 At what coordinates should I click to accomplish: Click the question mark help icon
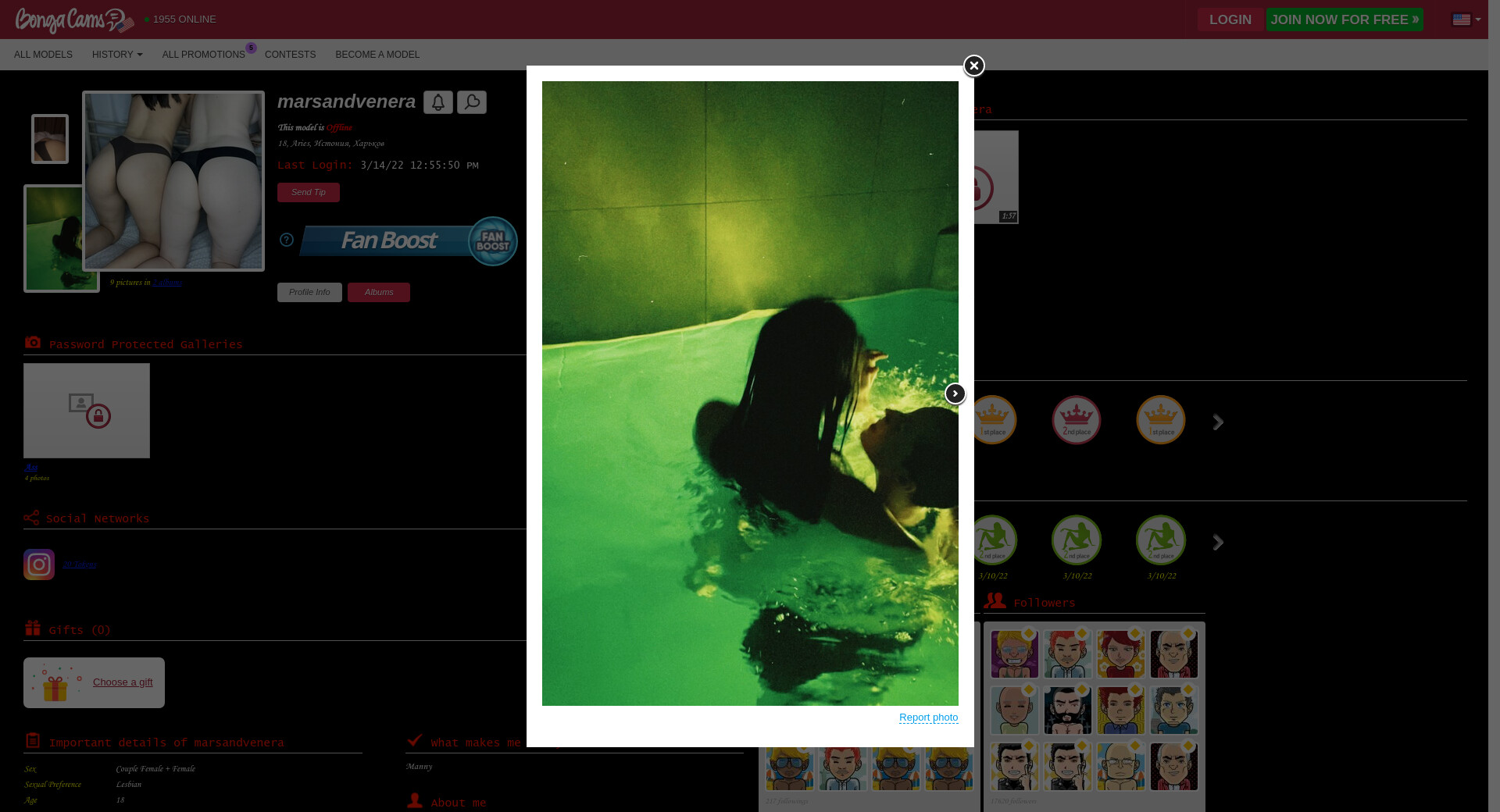(287, 240)
